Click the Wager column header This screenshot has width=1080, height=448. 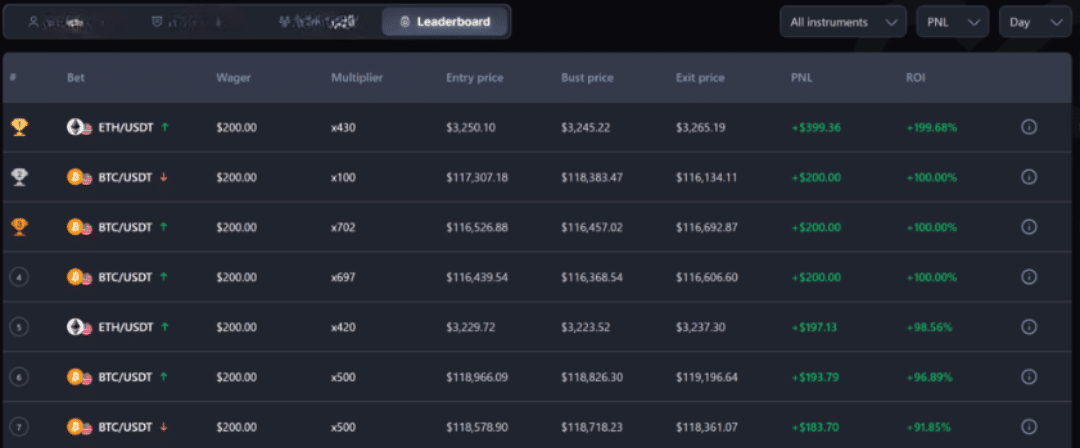(233, 78)
